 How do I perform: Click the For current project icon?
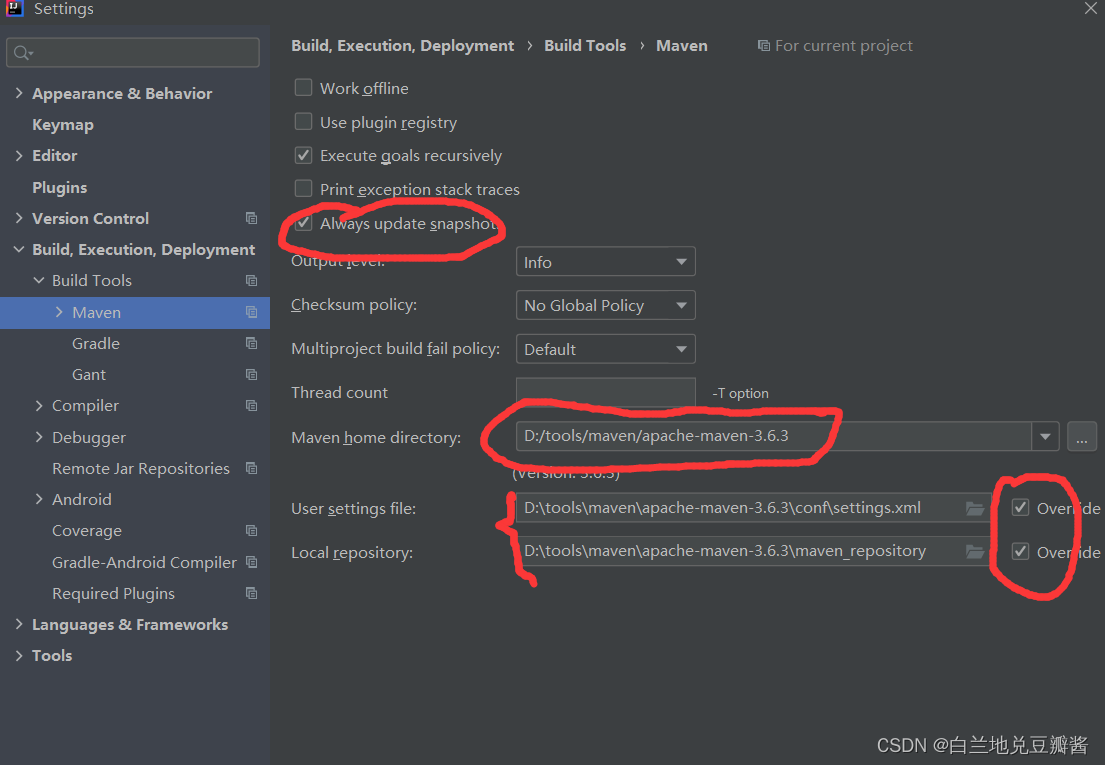coord(763,46)
